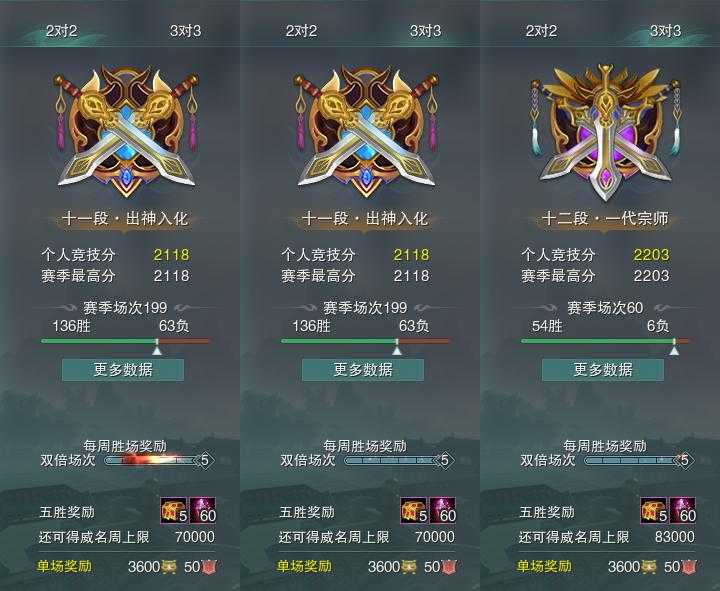Click the 十二段 一代宗师 rank emblem
This screenshot has height=591, width=720.
coord(605,132)
